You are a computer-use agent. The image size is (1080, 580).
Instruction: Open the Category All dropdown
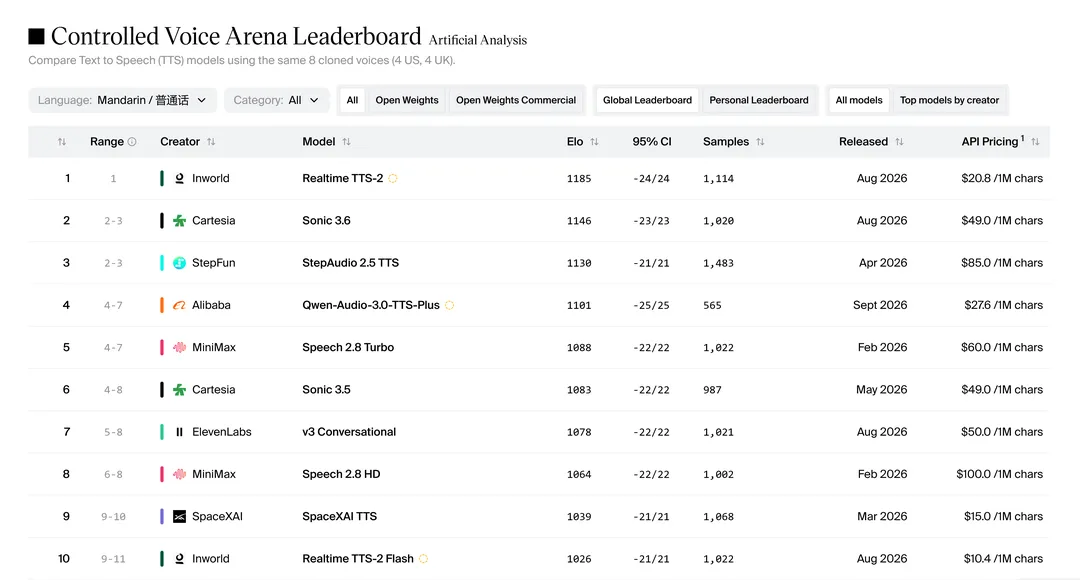(x=276, y=100)
